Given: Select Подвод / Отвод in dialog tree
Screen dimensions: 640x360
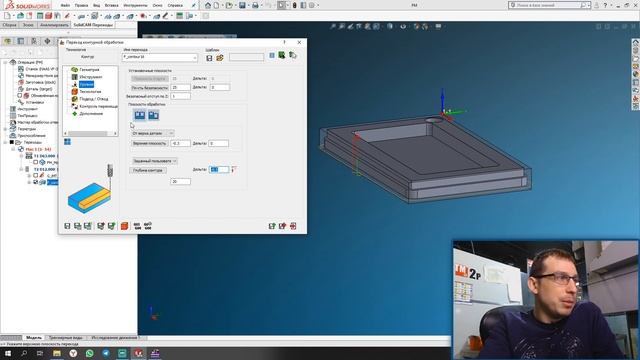Looking at the screenshot, I should [x=93, y=99].
